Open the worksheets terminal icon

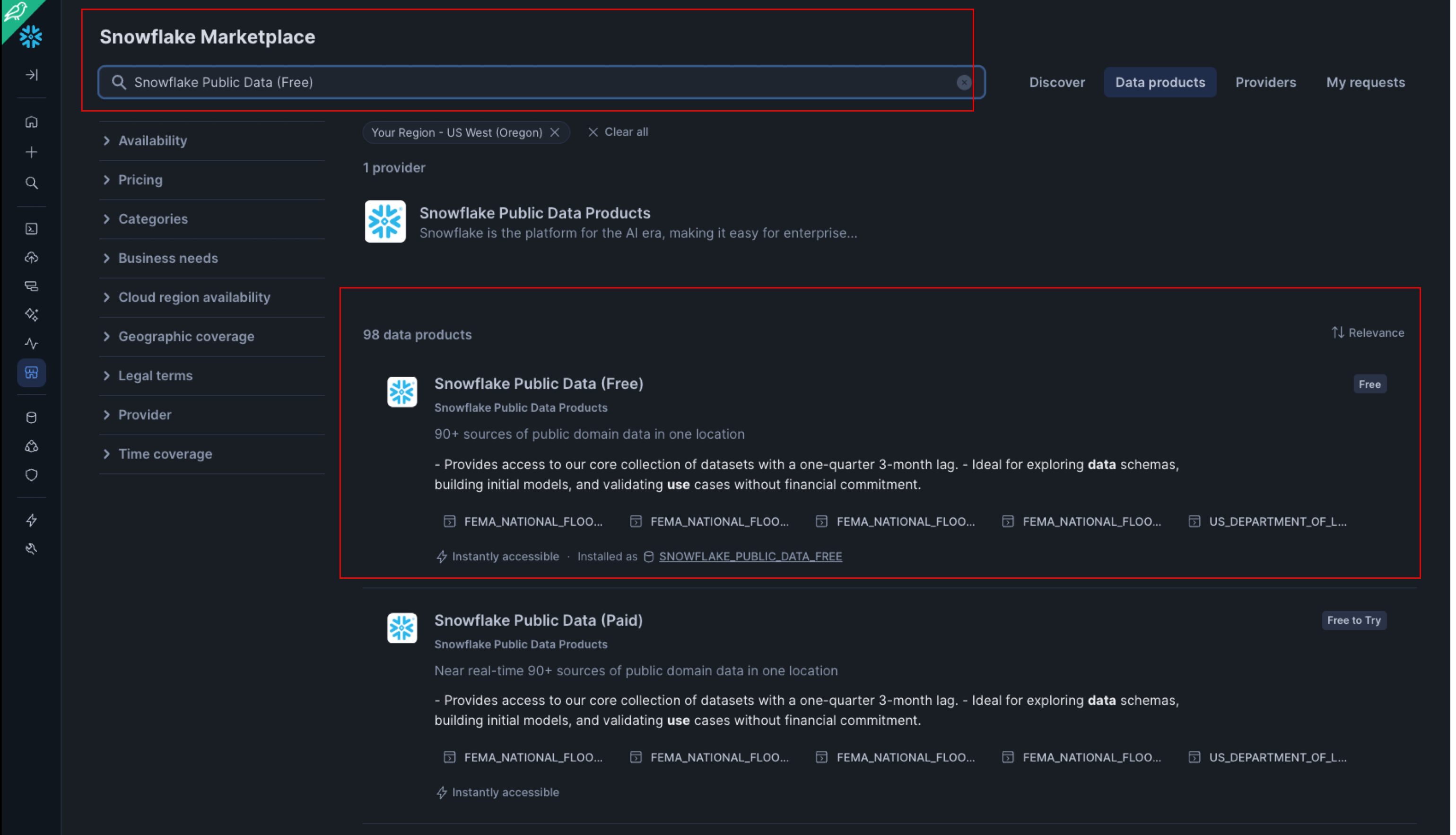(x=32, y=229)
